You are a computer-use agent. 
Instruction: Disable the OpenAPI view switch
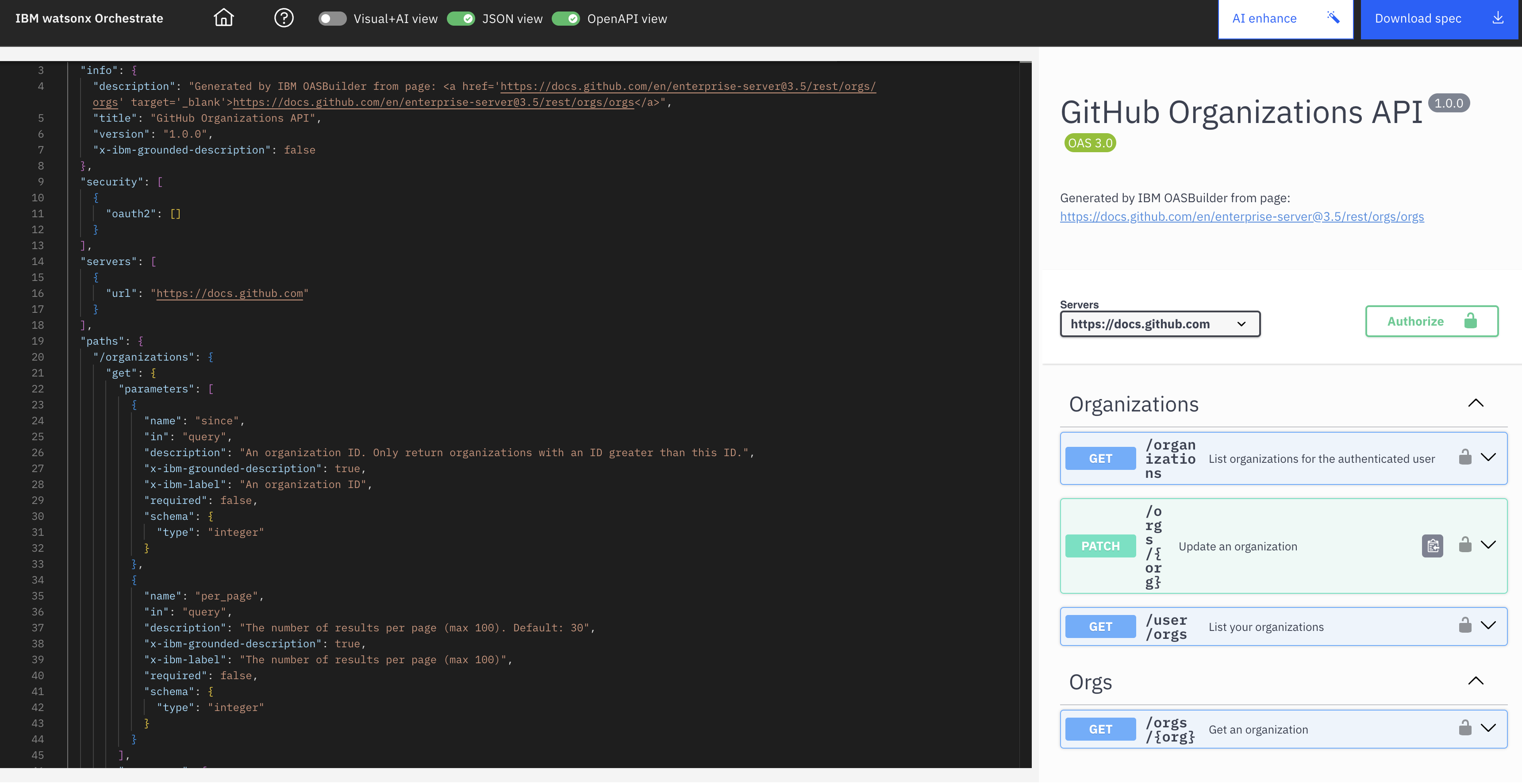pos(566,18)
